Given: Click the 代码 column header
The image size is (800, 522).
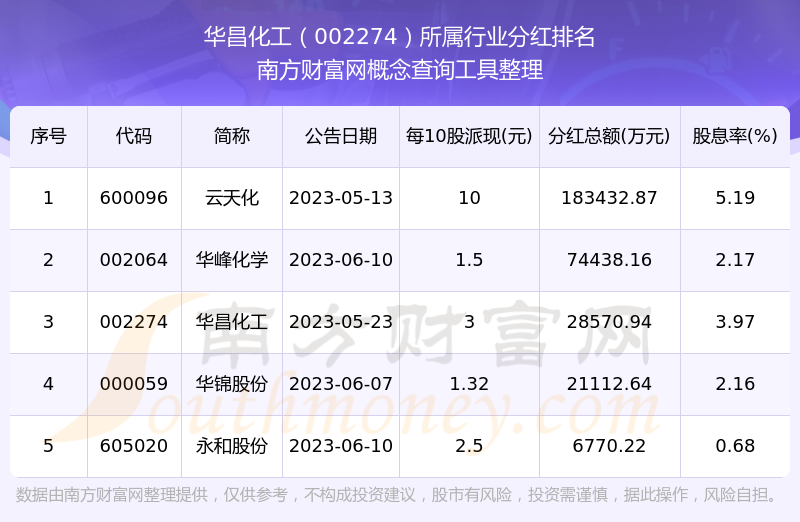Looking at the screenshot, I should tap(134, 136).
